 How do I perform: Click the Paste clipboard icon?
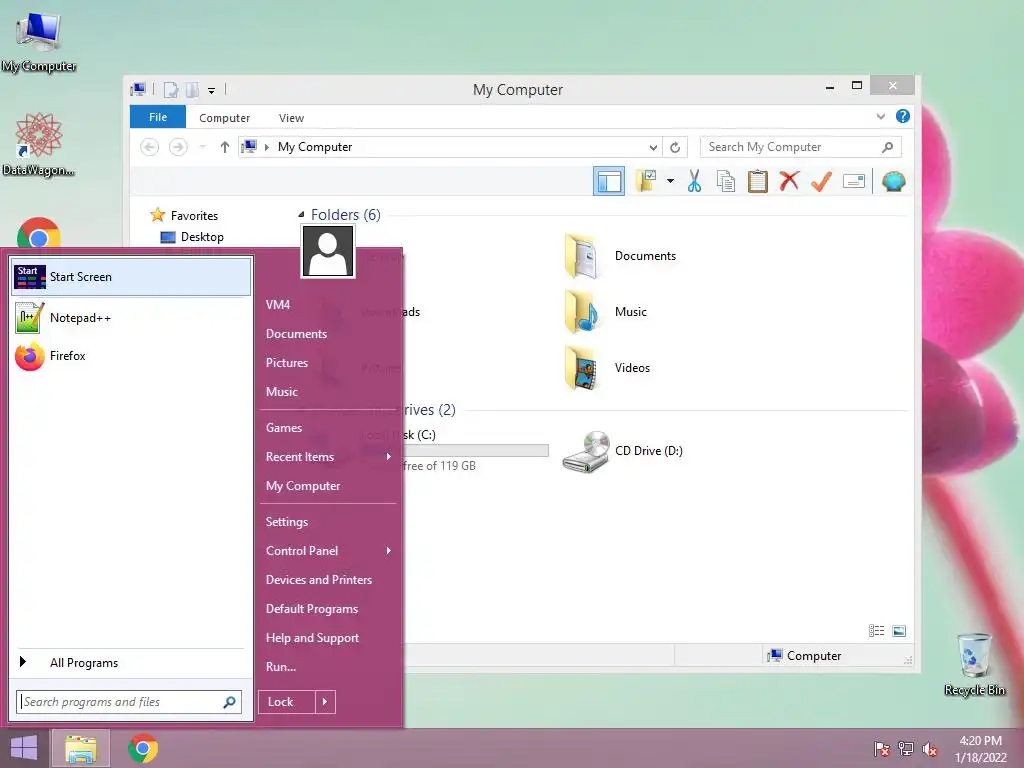[758, 181]
